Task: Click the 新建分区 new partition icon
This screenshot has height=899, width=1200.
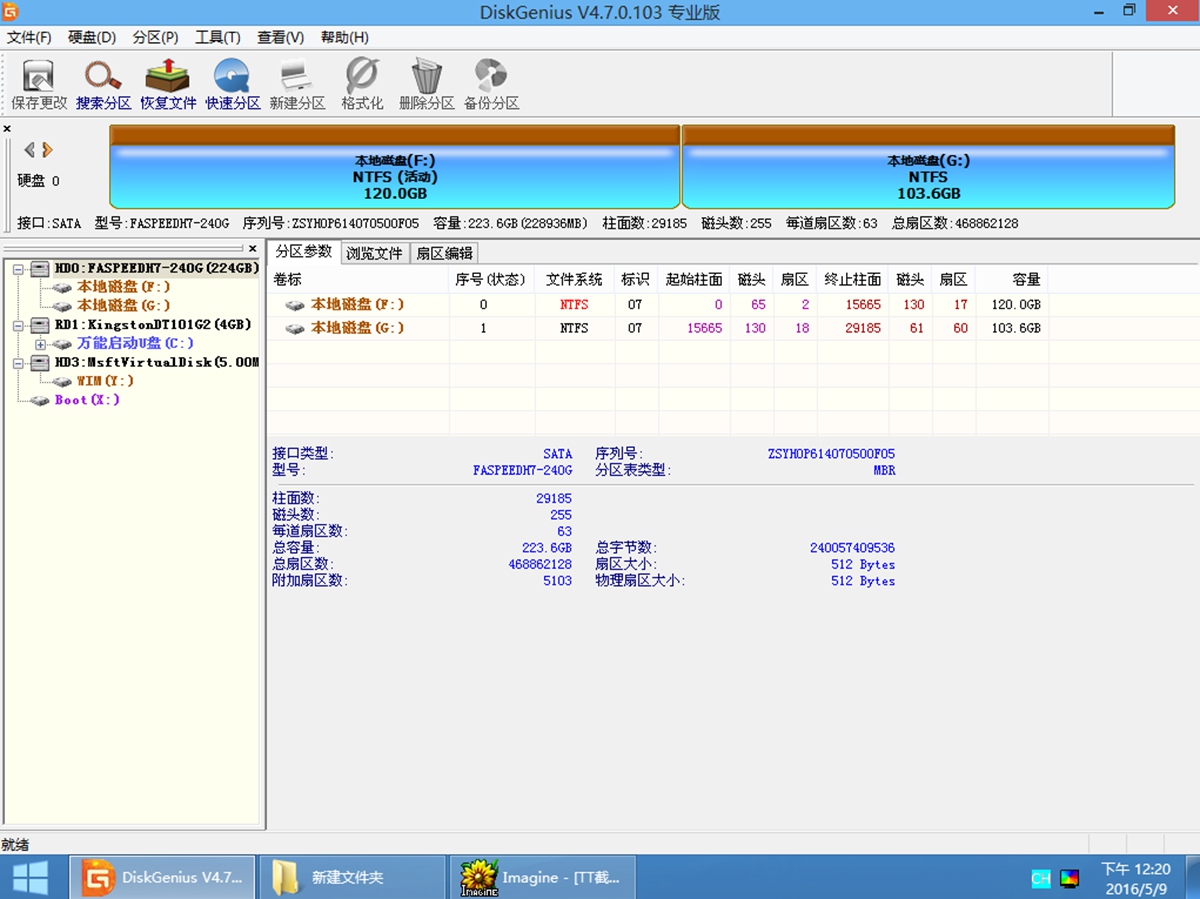Action: pyautogui.click(x=296, y=82)
